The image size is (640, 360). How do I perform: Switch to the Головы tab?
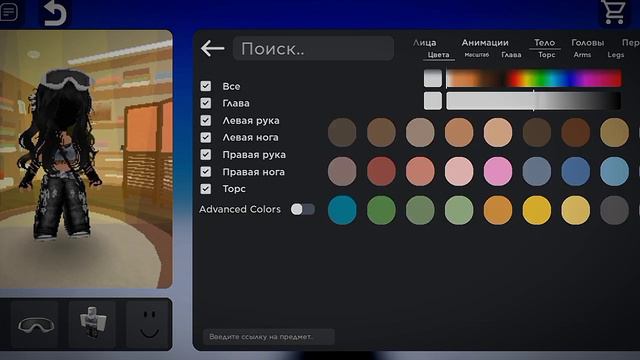[587, 42]
